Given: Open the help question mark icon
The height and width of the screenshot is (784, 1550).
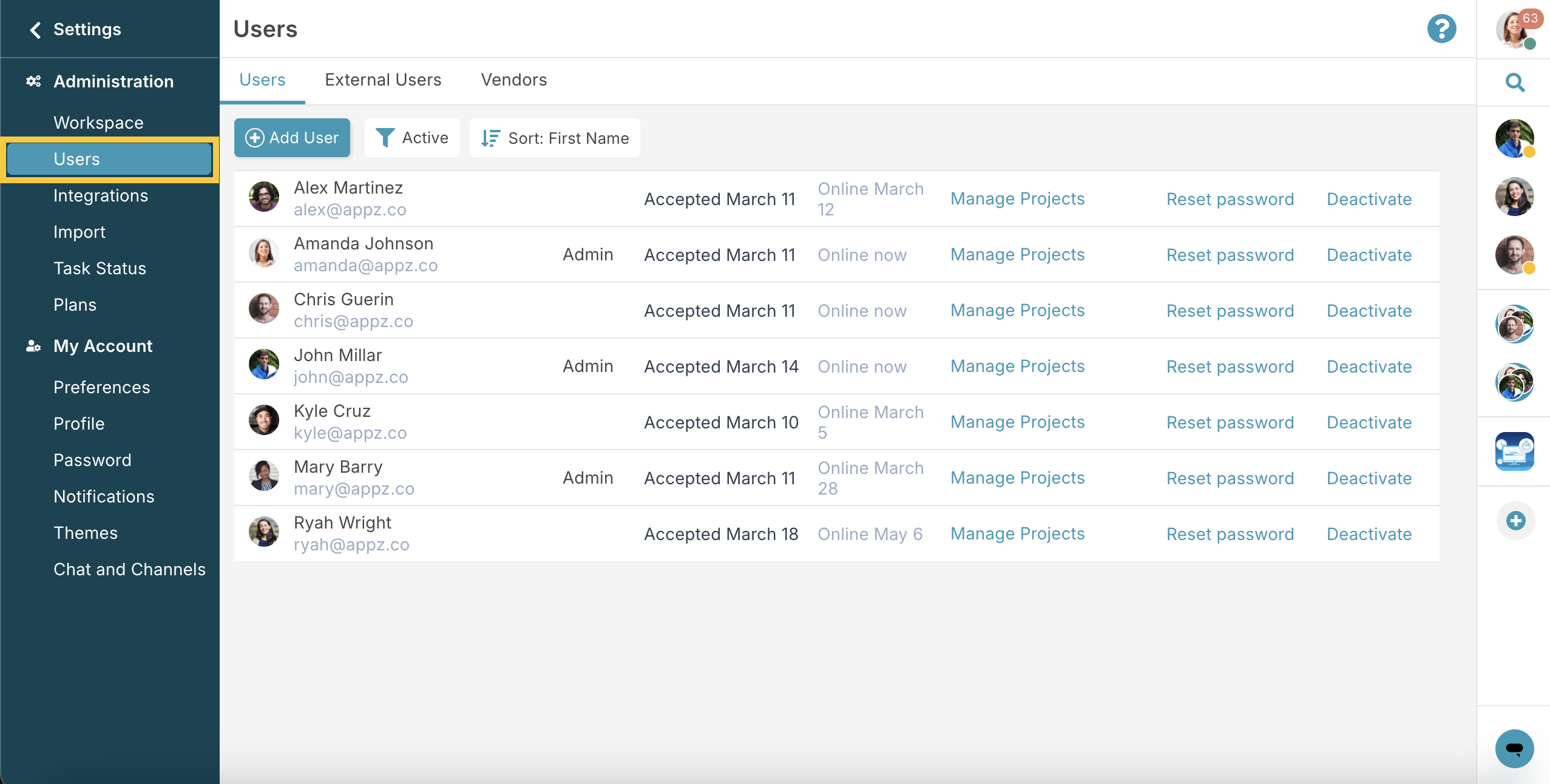Looking at the screenshot, I should point(1441,29).
